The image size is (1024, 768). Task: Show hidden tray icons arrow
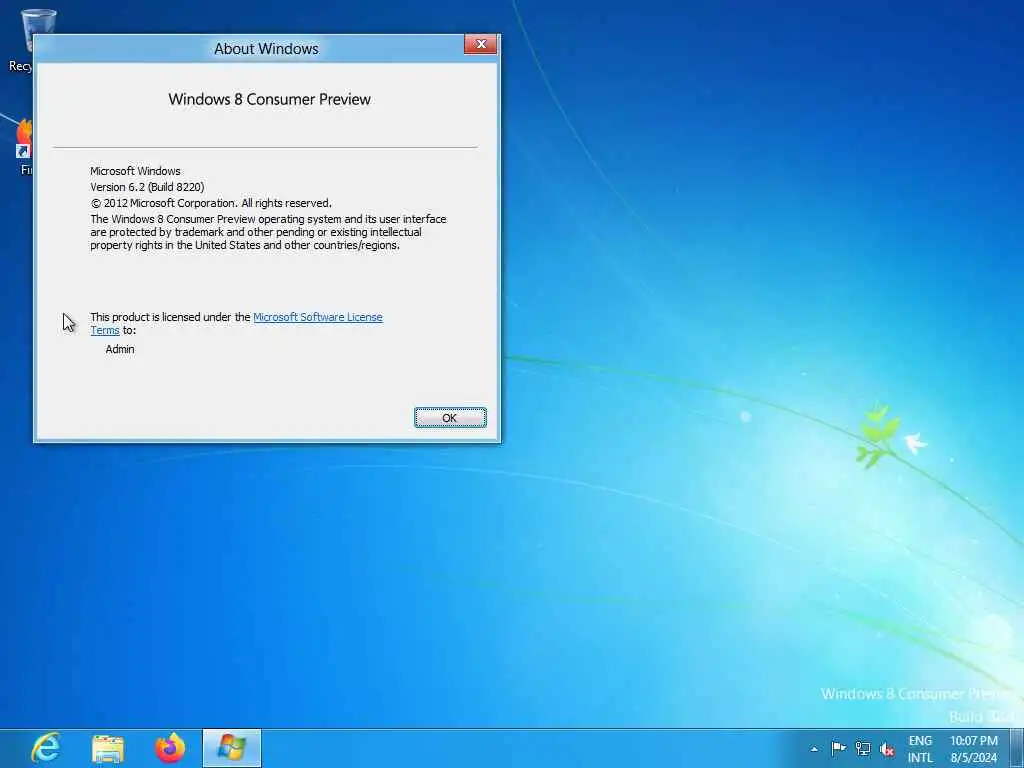(x=814, y=749)
